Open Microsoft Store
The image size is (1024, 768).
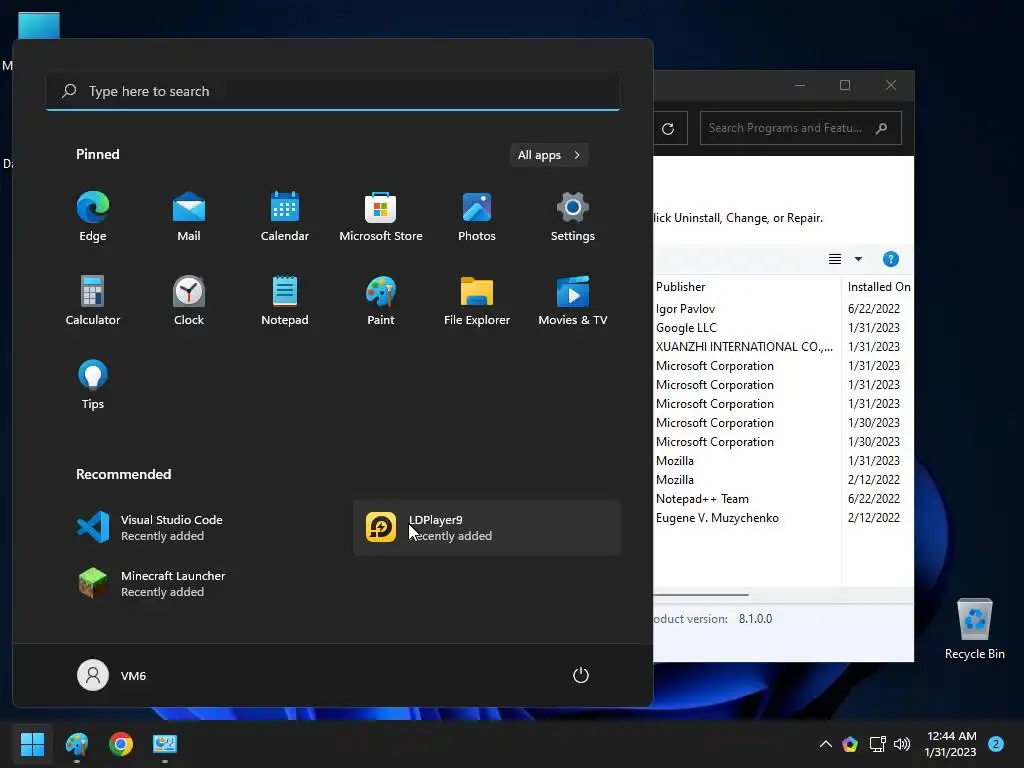click(381, 217)
